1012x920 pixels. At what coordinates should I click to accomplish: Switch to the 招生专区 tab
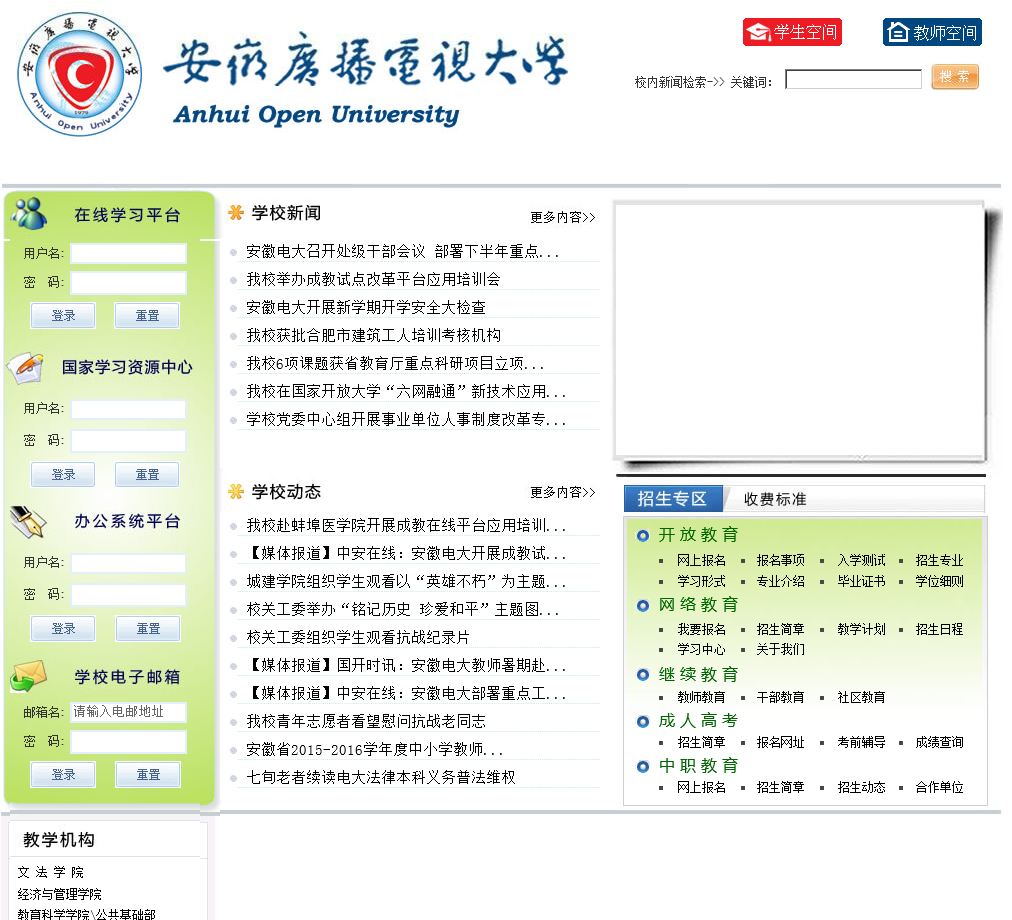[673, 499]
